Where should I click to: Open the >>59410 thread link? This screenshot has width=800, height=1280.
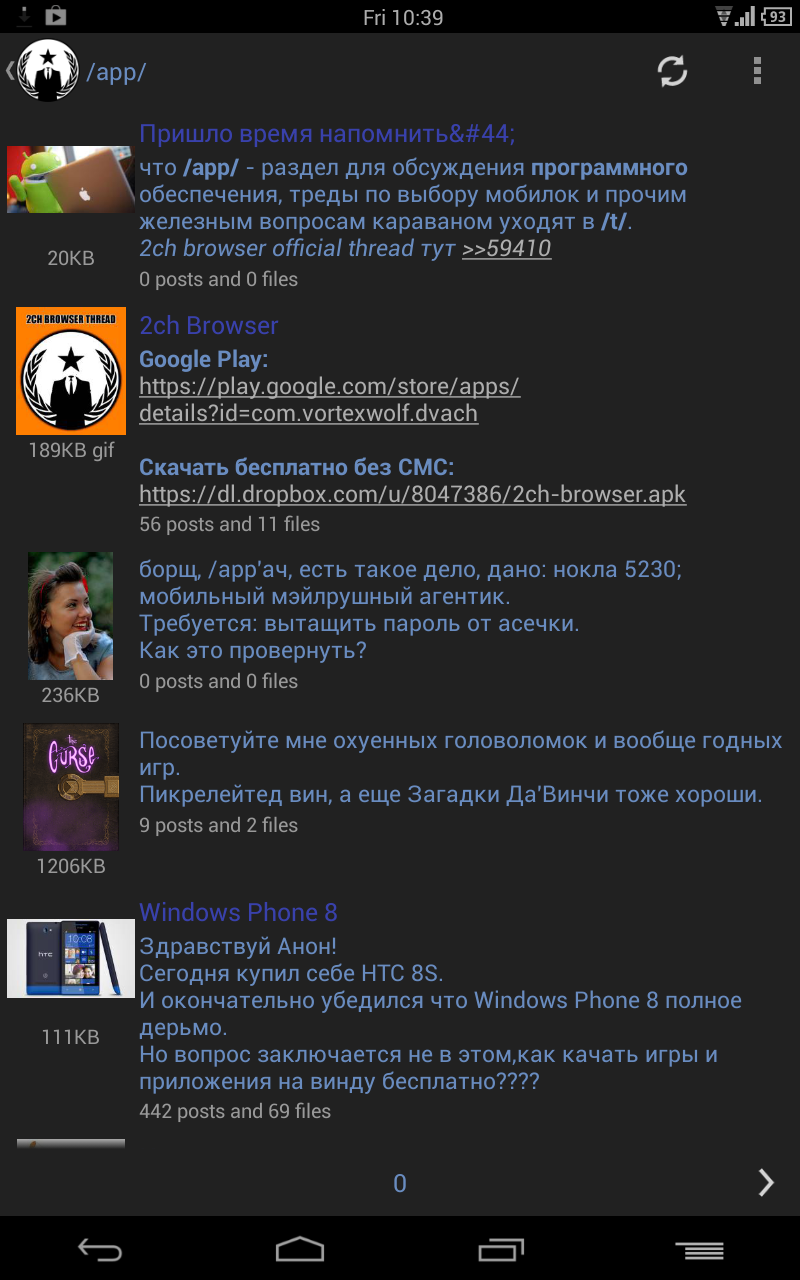[506, 248]
